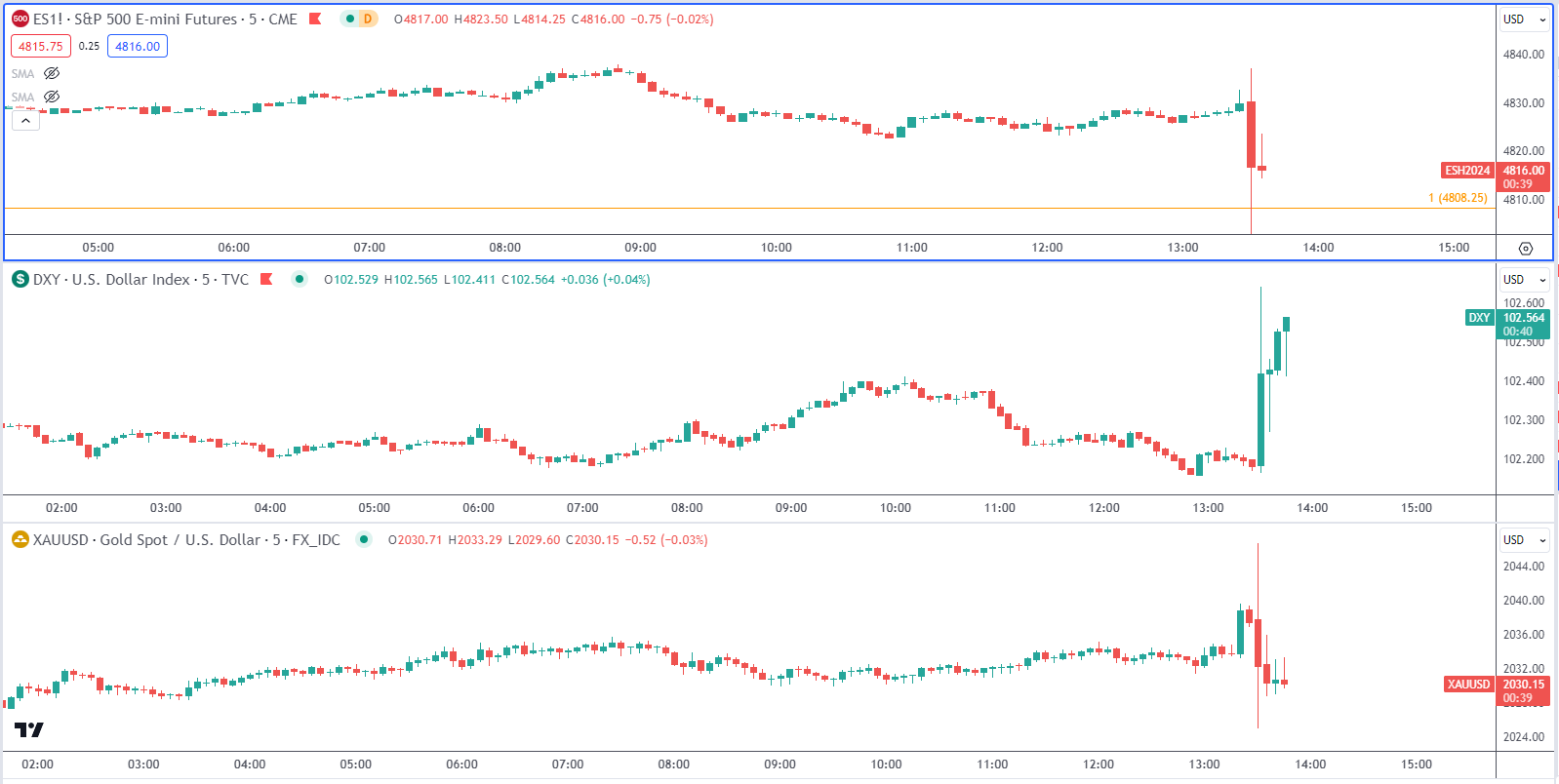Open the USD currency dropdown on the XAUUSD chart
Image resolution: width=1559 pixels, height=784 pixels.
pos(1525,539)
